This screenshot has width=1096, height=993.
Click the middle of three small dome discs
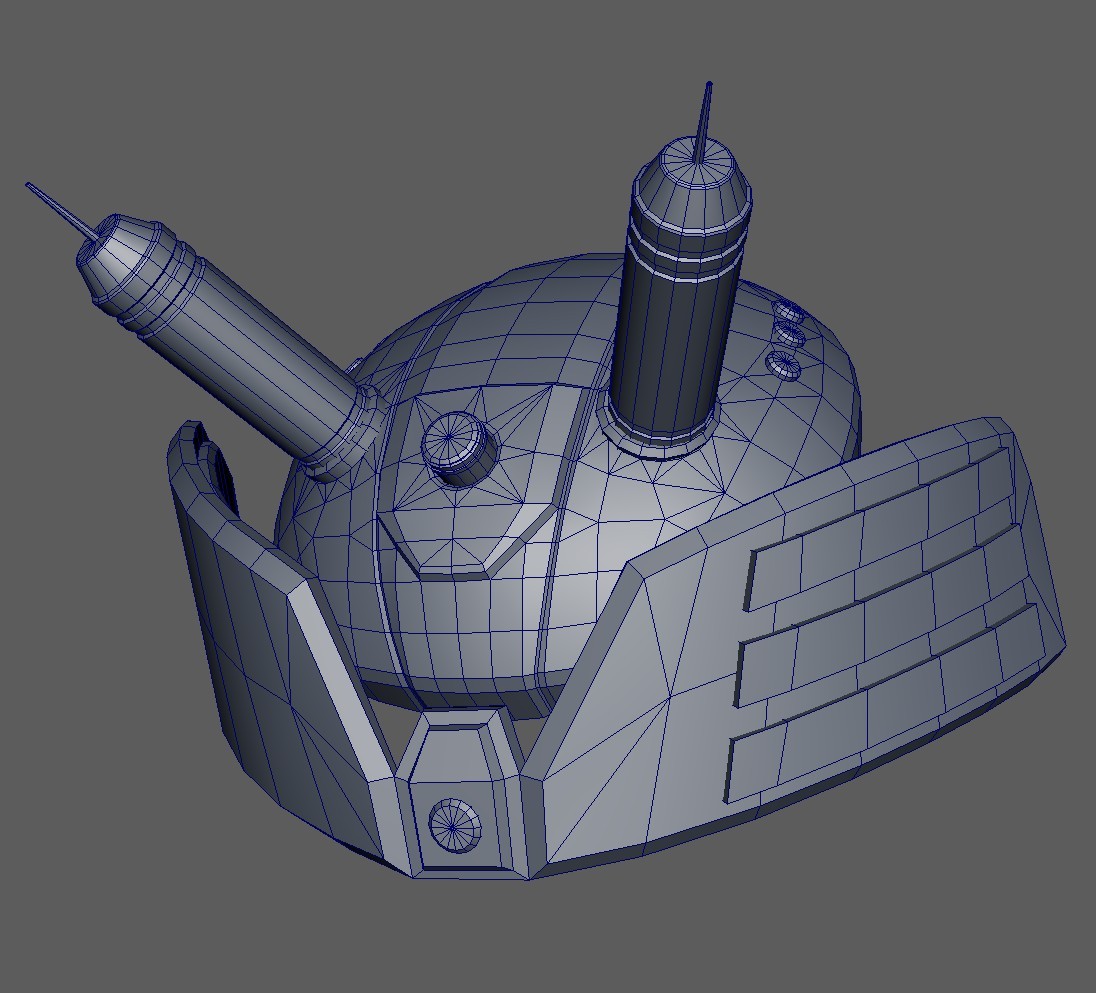coord(791,336)
